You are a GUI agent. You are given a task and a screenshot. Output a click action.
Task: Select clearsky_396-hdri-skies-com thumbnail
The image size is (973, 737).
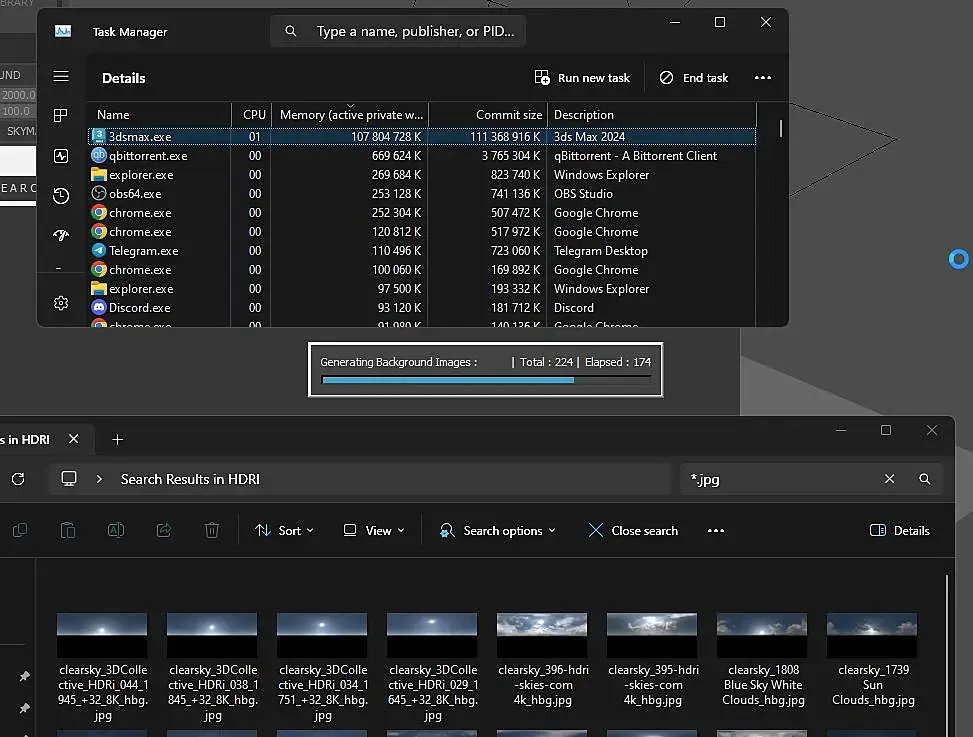[542, 635]
